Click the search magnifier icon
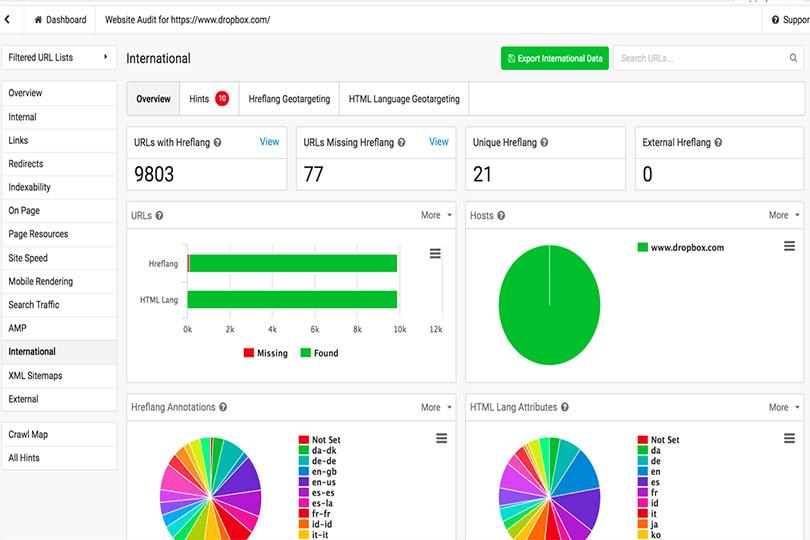810x540 pixels. (793, 58)
